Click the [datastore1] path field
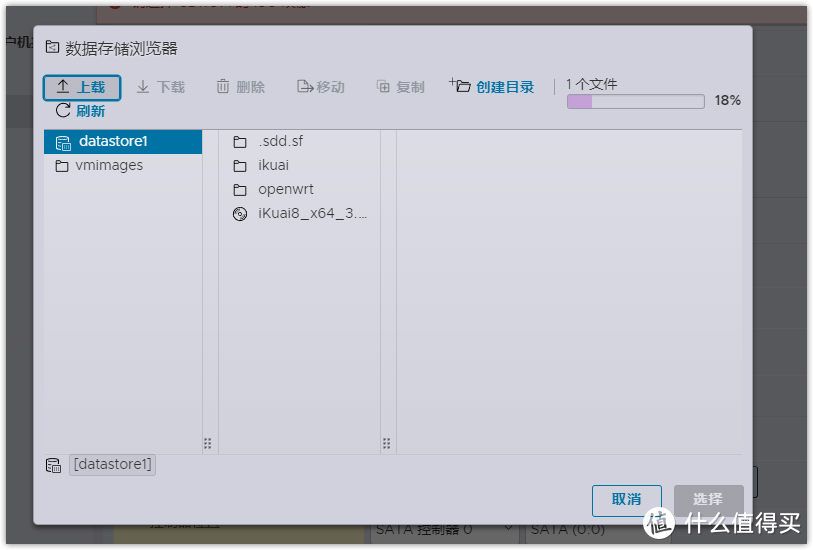The width and height of the screenshot is (813, 550). coord(113,464)
